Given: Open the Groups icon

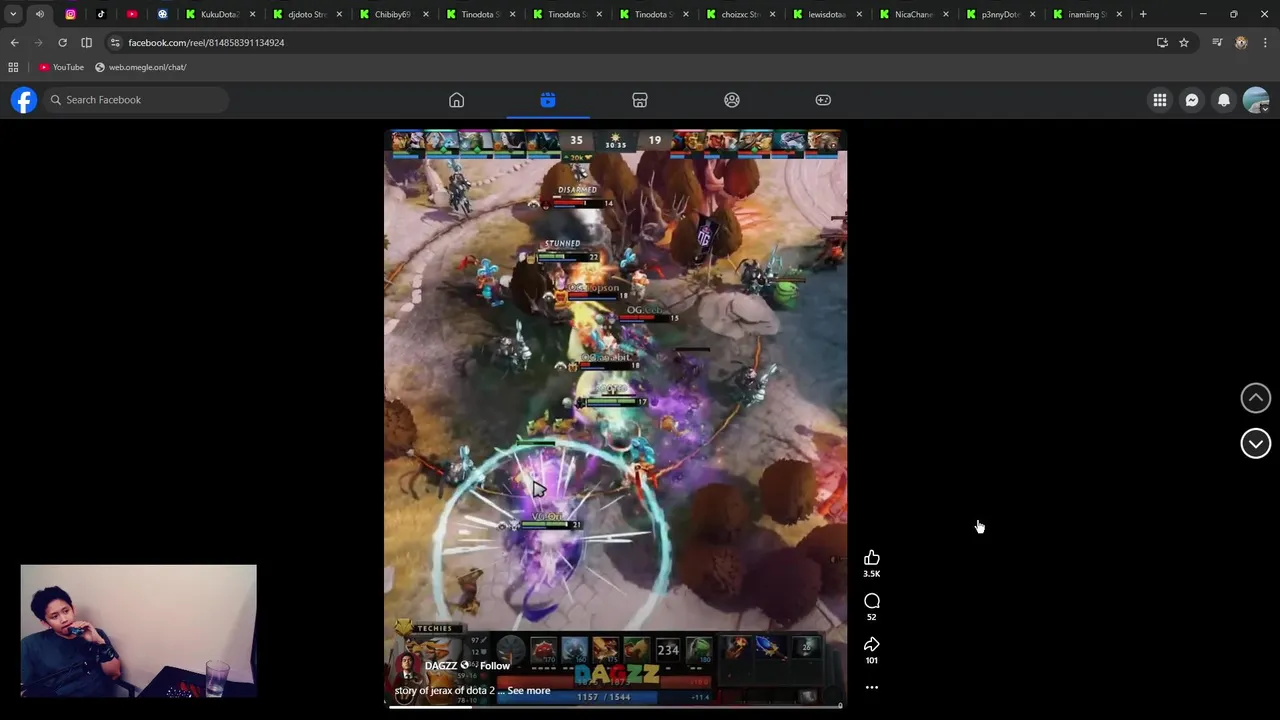Looking at the screenshot, I should (732, 100).
